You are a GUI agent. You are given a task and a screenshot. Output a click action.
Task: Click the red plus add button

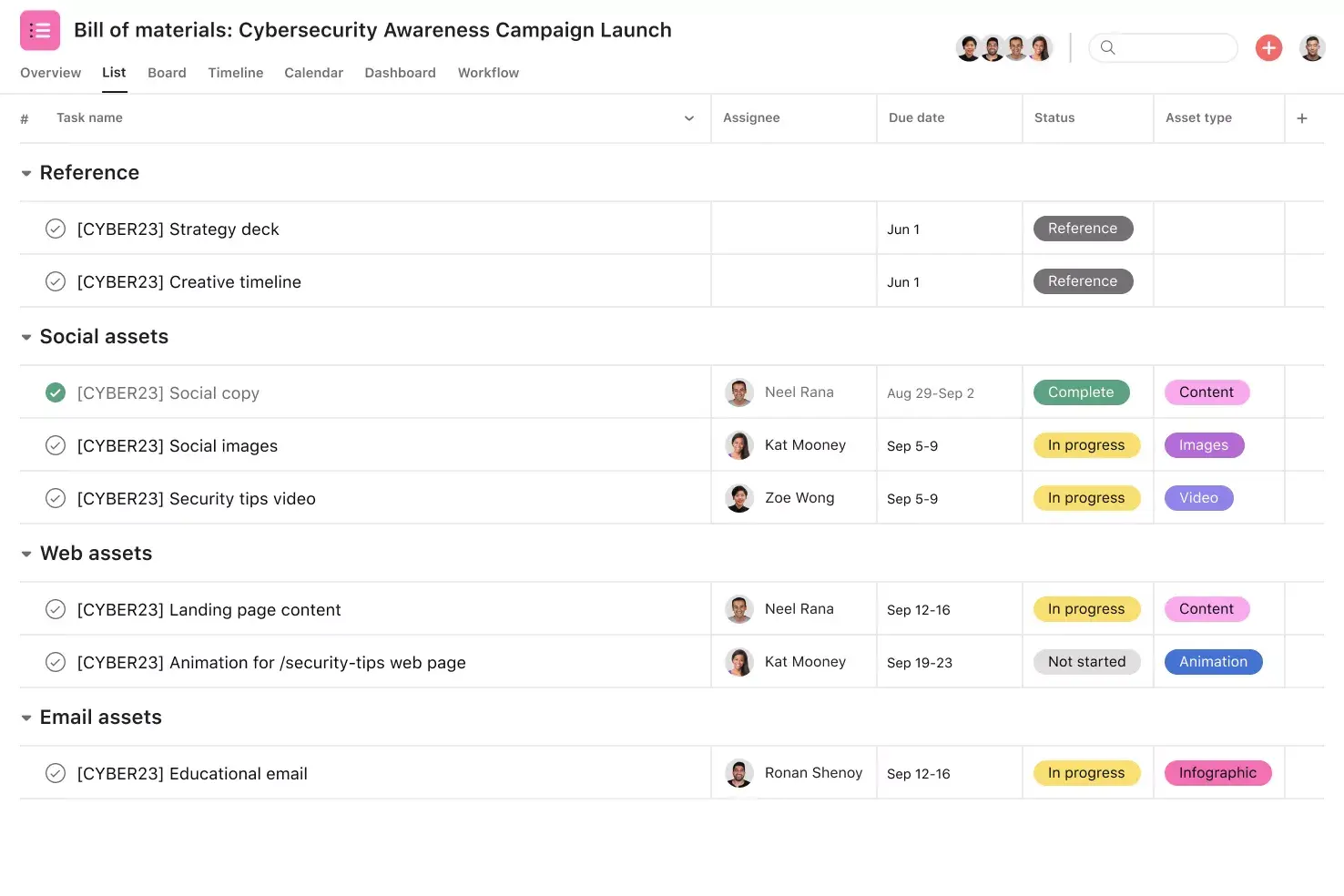tap(1268, 47)
